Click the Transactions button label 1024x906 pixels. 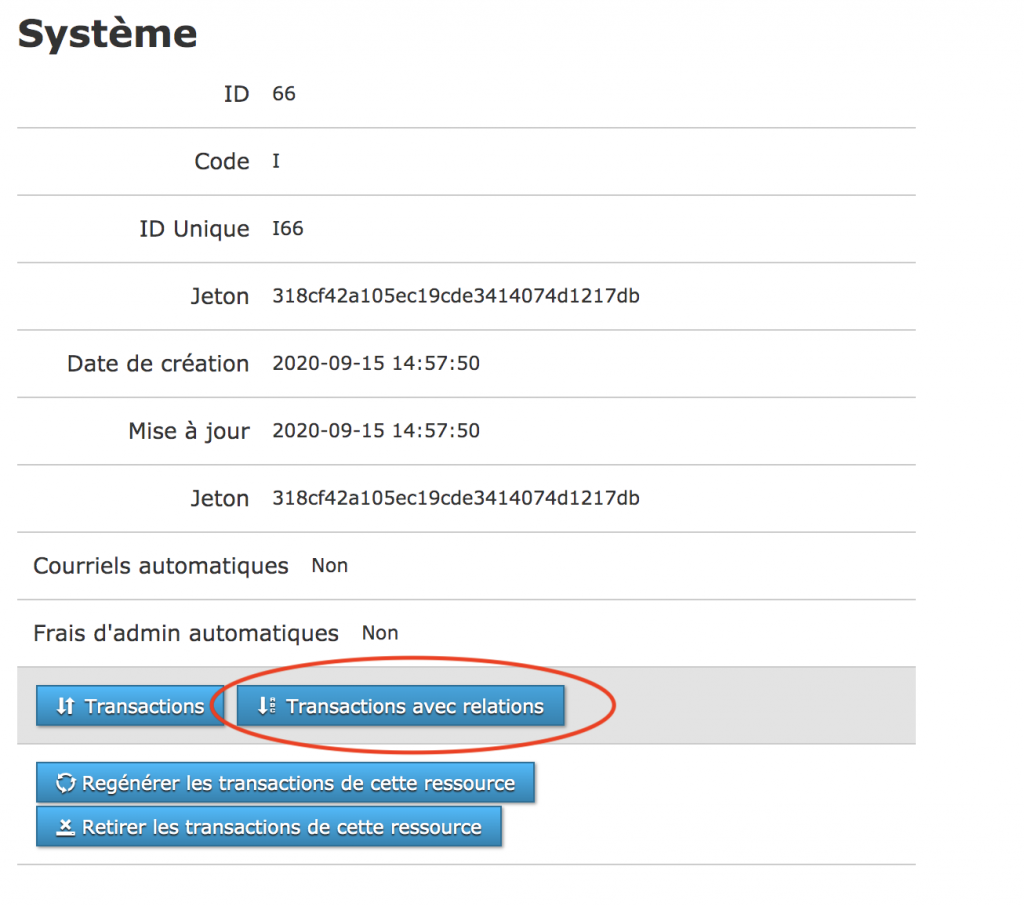point(144,706)
